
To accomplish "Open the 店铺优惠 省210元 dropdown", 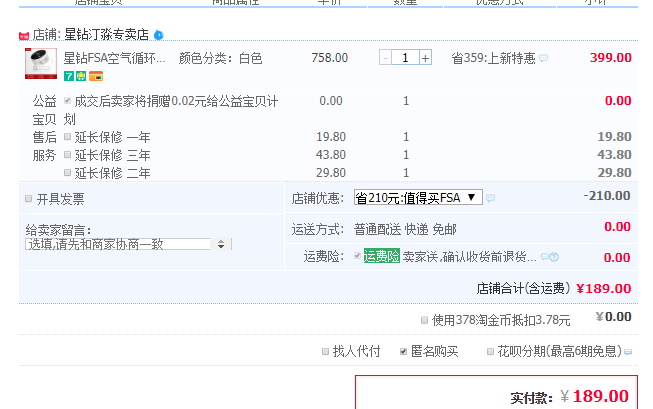I will 418,197.
